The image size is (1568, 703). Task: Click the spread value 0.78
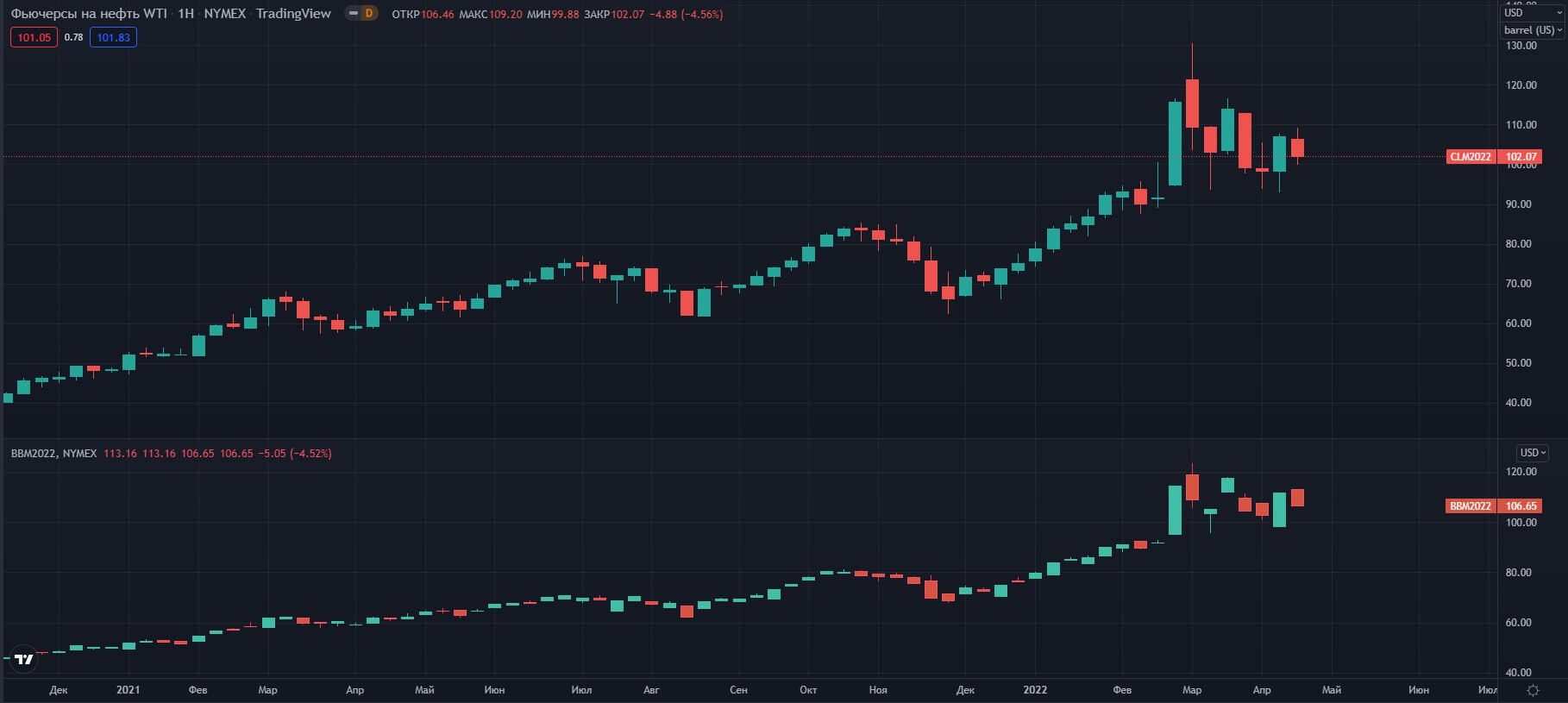click(x=73, y=37)
